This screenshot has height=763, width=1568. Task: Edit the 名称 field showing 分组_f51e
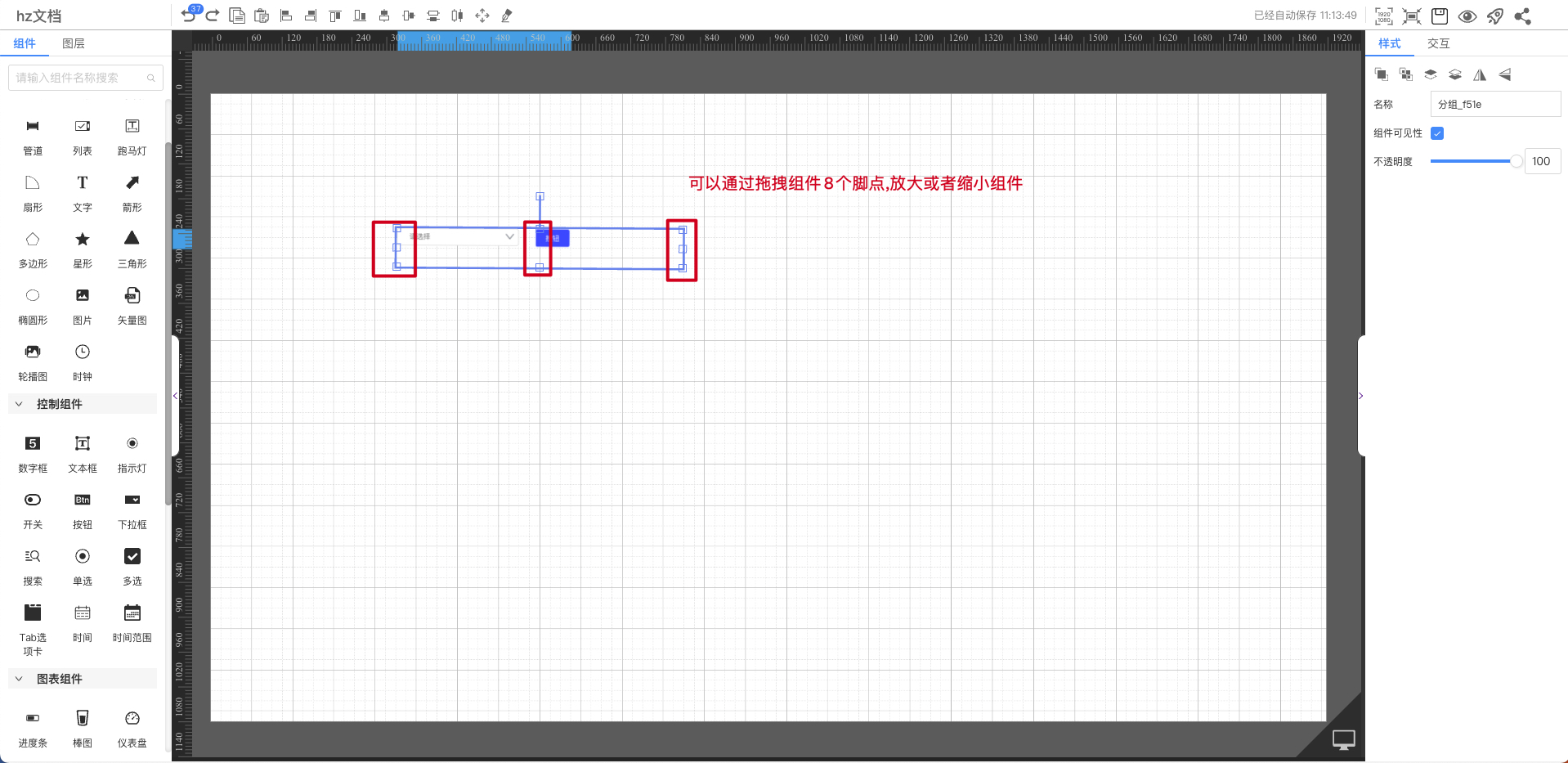(x=1496, y=105)
